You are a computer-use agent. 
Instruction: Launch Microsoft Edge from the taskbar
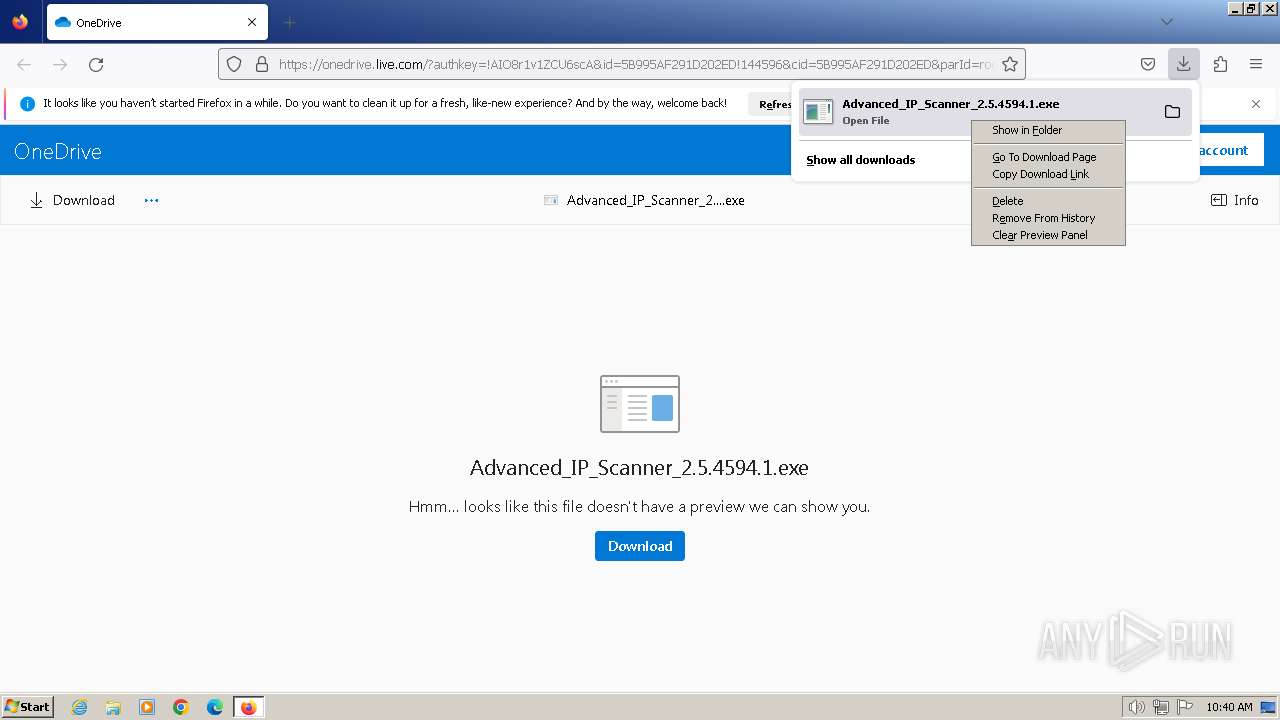pyautogui.click(x=215, y=707)
